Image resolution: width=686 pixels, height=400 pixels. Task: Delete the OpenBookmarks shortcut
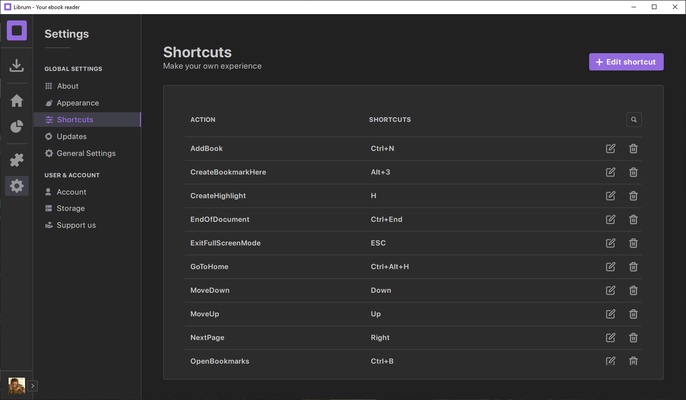pos(633,361)
